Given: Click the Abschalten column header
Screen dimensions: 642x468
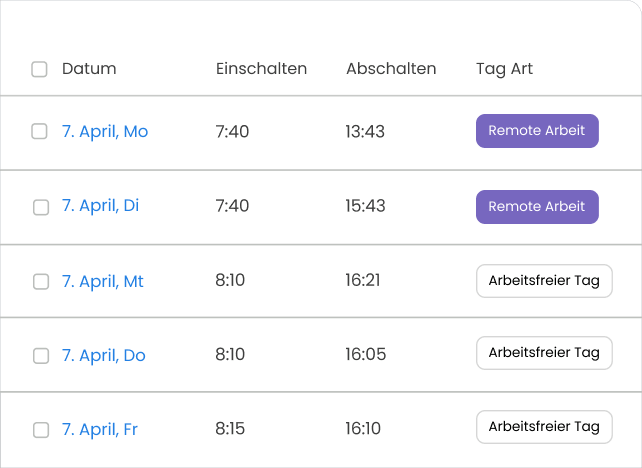Looking at the screenshot, I should 391,69.
